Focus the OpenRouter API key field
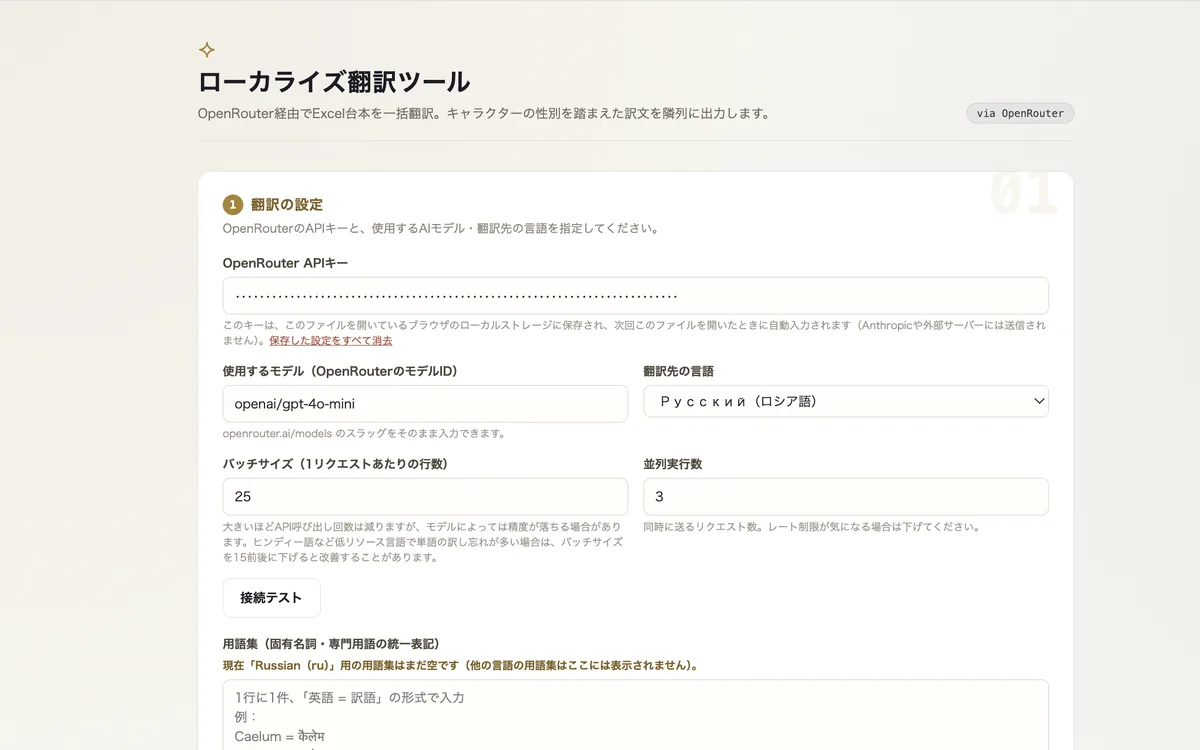The image size is (1200, 750). point(635,296)
